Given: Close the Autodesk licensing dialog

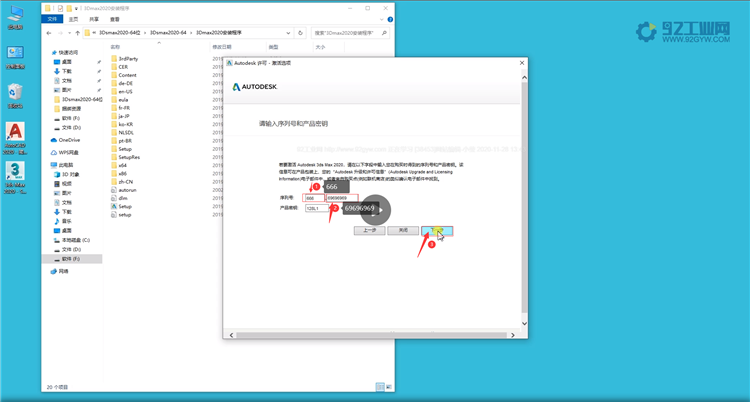Looking at the screenshot, I should [522, 63].
